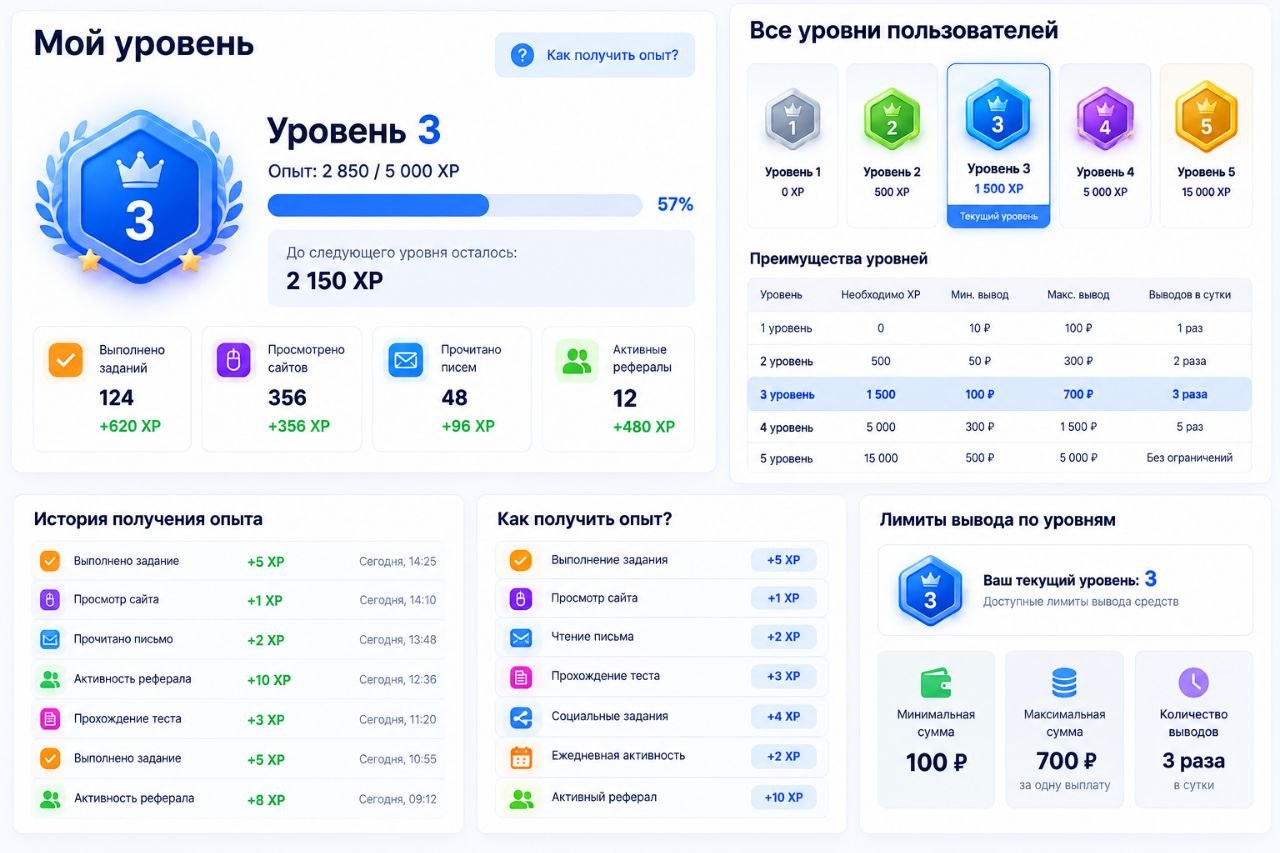Click the referral icon in the 12:36 history row
The width and height of the screenshot is (1280, 853).
click(x=50, y=679)
